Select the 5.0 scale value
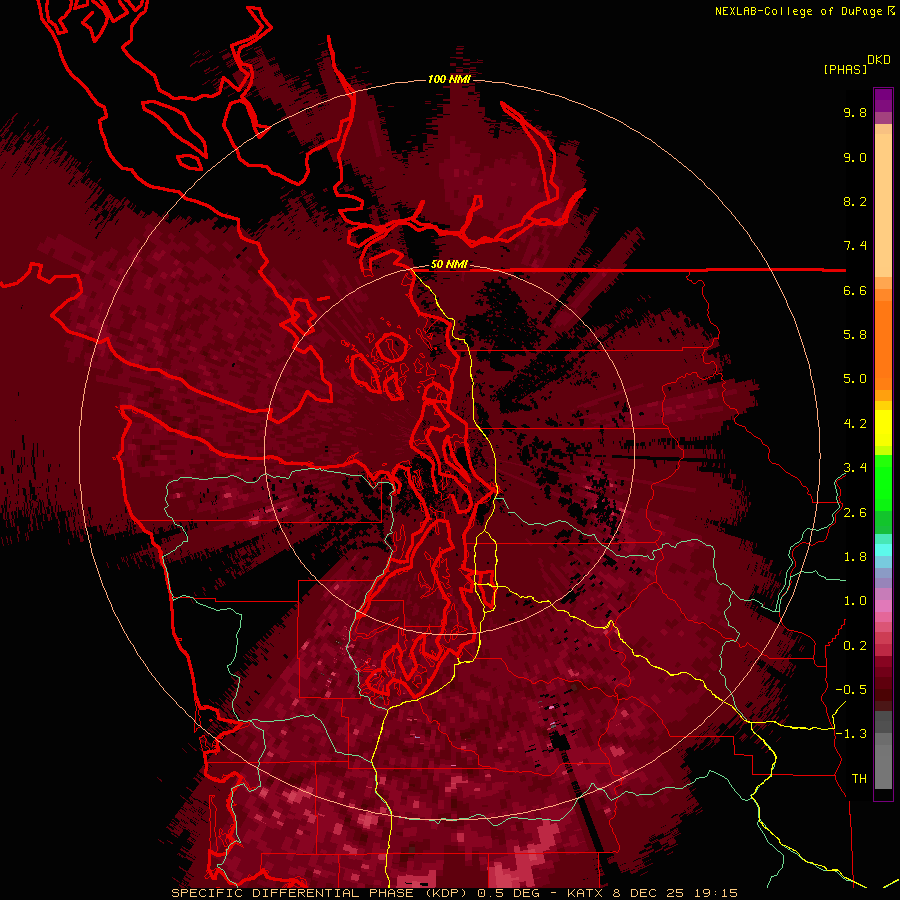The image size is (900, 900). point(855,379)
